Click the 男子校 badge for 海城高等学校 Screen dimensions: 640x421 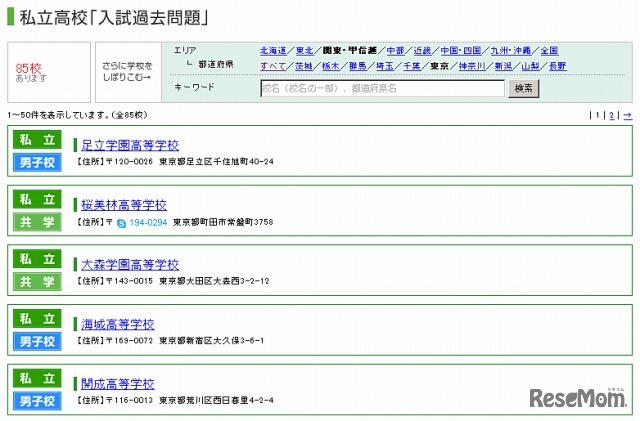37,341
